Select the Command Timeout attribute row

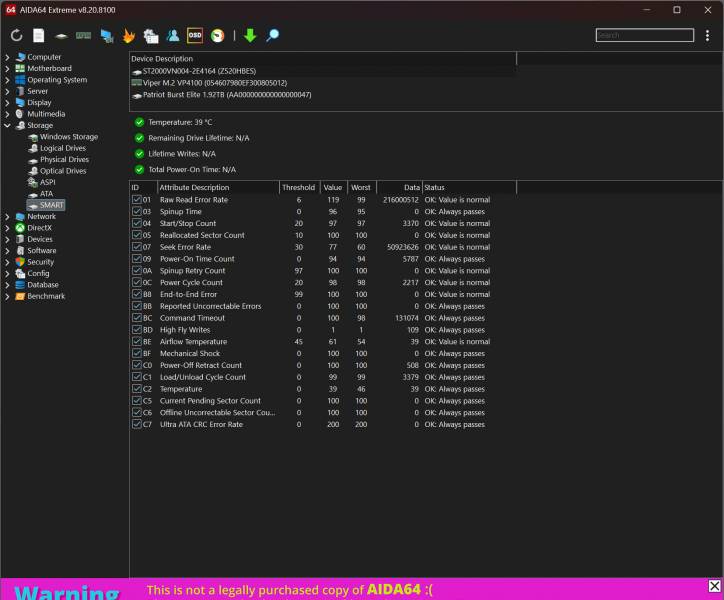(x=322, y=318)
